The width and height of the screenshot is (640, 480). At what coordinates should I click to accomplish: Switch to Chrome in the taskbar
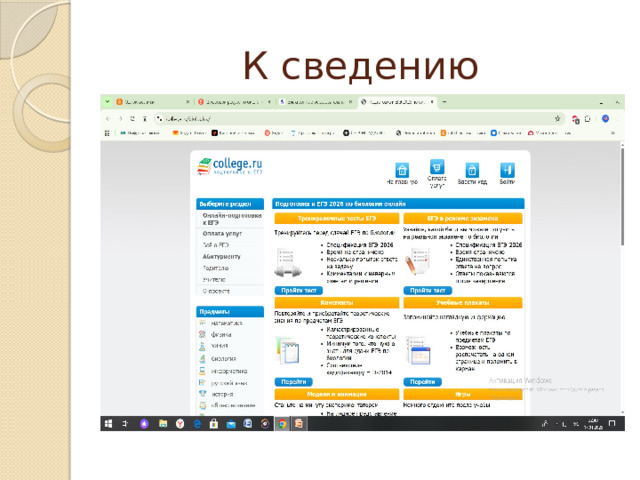coord(282,424)
